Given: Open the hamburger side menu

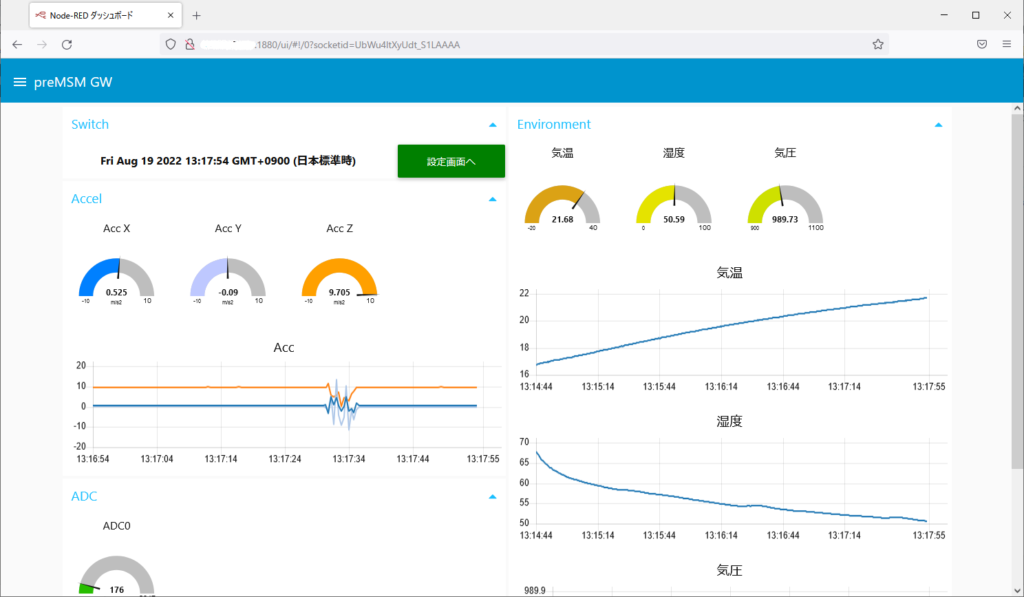Looking at the screenshot, I should point(19,82).
